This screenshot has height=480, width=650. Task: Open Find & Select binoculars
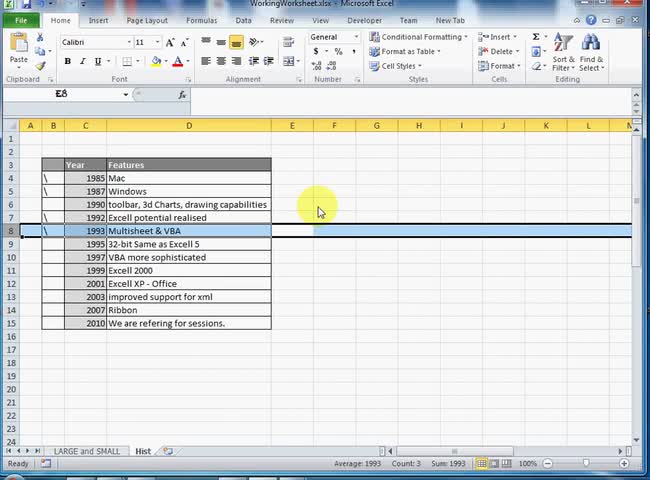(x=592, y=52)
